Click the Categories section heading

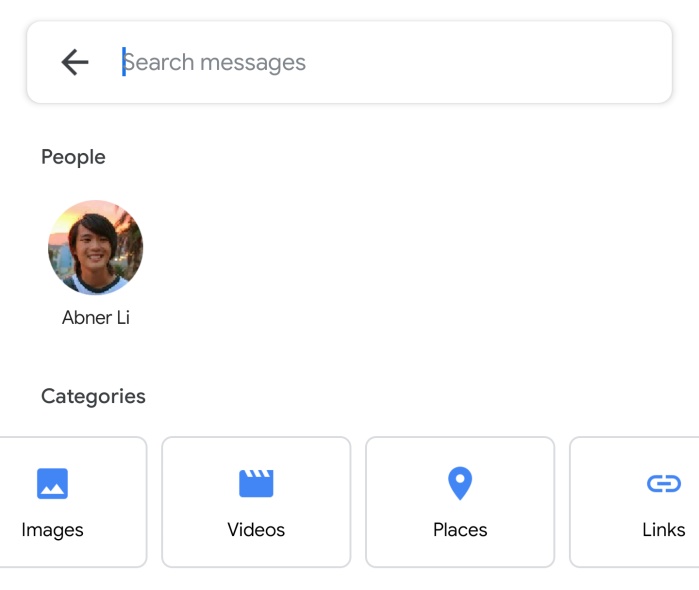93,396
